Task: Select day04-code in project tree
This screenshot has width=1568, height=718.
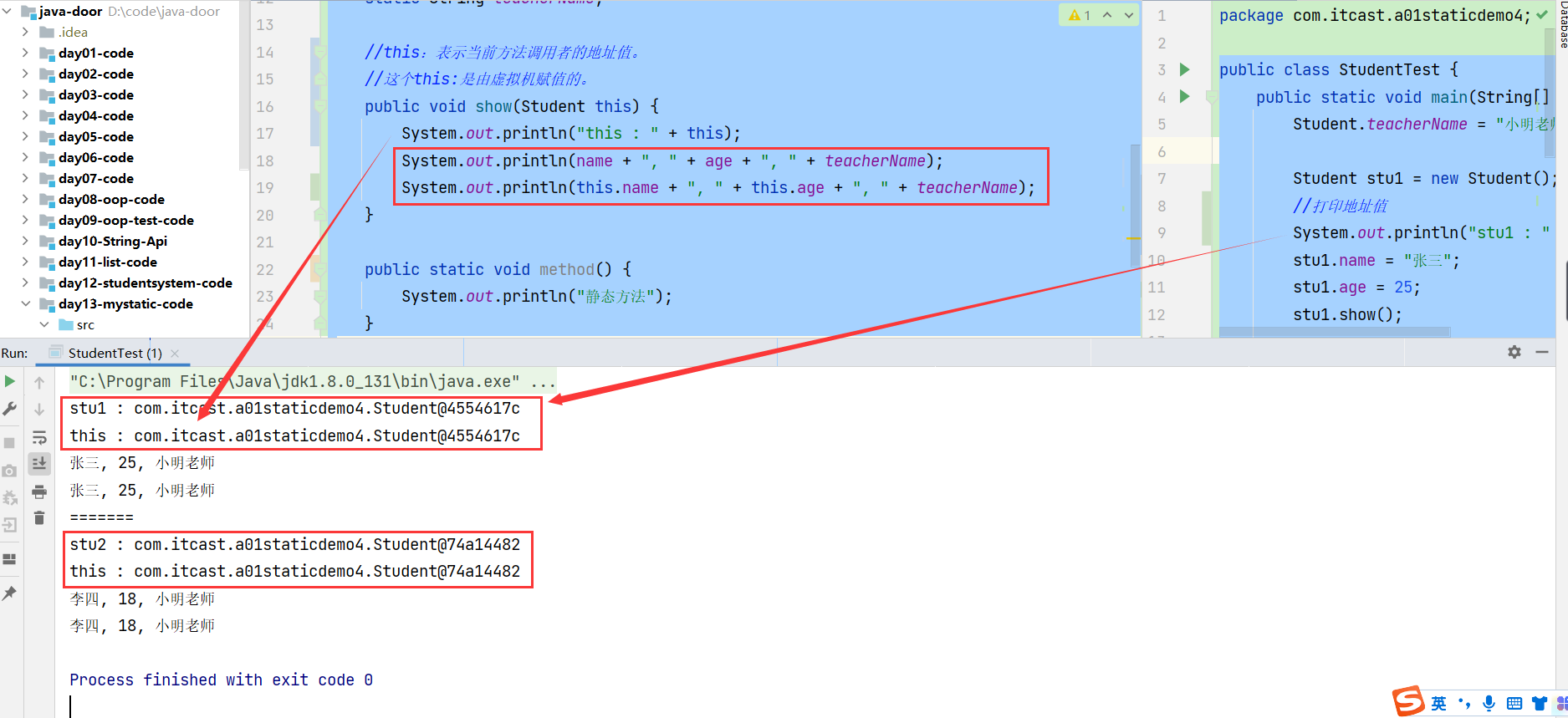Action: [95, 115]
